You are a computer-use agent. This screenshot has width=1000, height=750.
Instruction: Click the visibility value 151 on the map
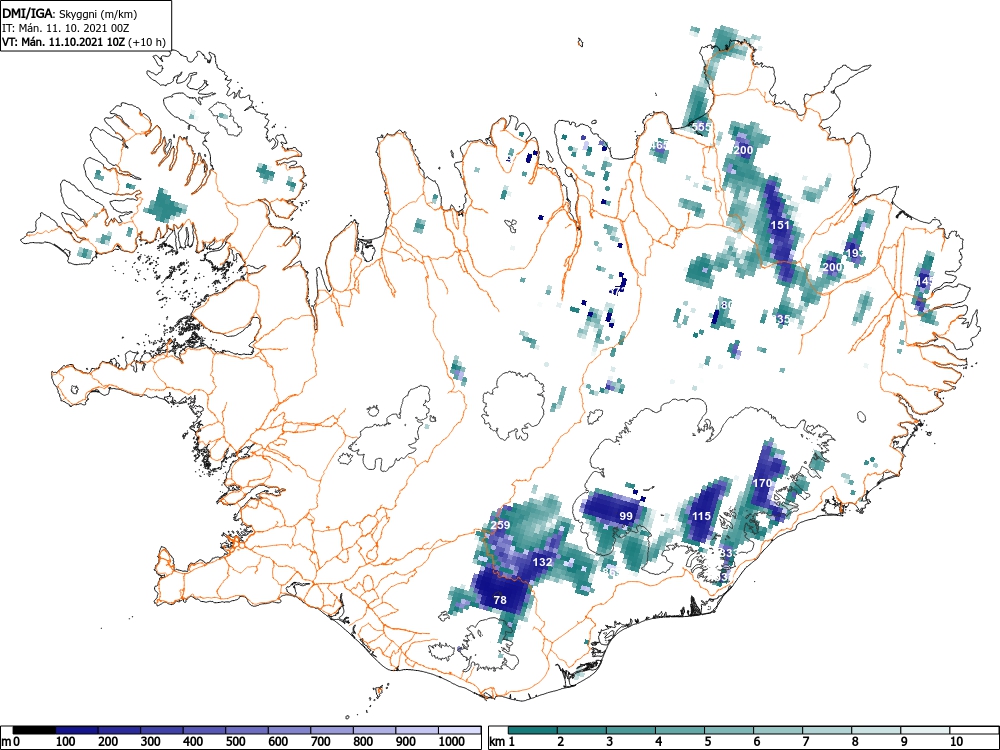pos(780,225)
